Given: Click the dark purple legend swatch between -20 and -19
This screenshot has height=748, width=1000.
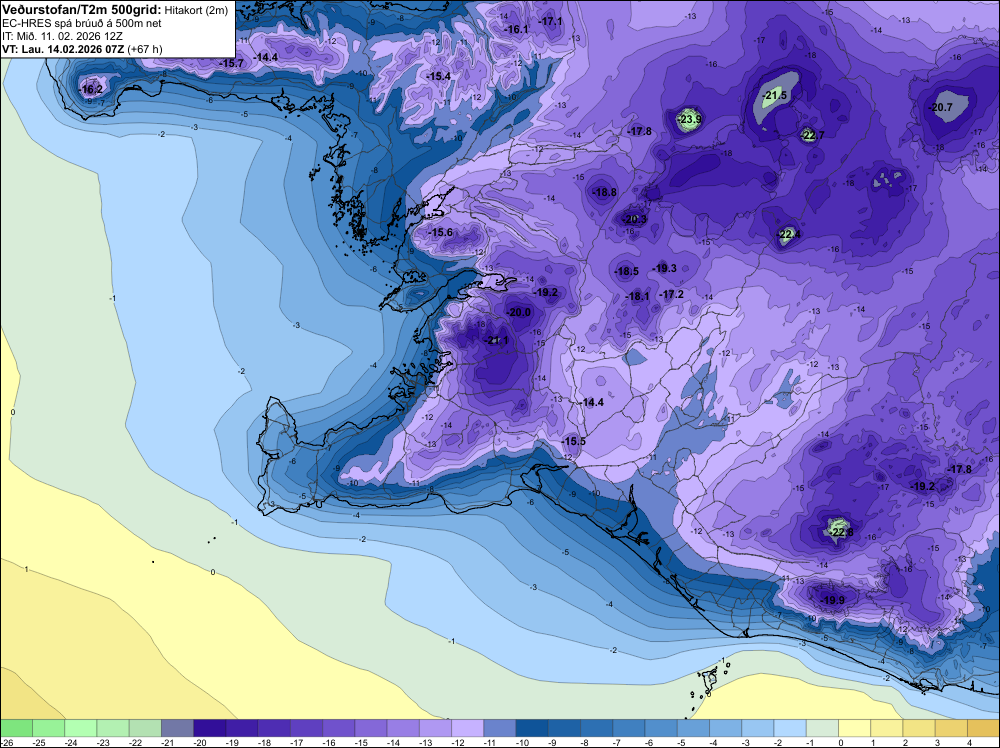Looking at the screenshot, I should coord(210,728).
